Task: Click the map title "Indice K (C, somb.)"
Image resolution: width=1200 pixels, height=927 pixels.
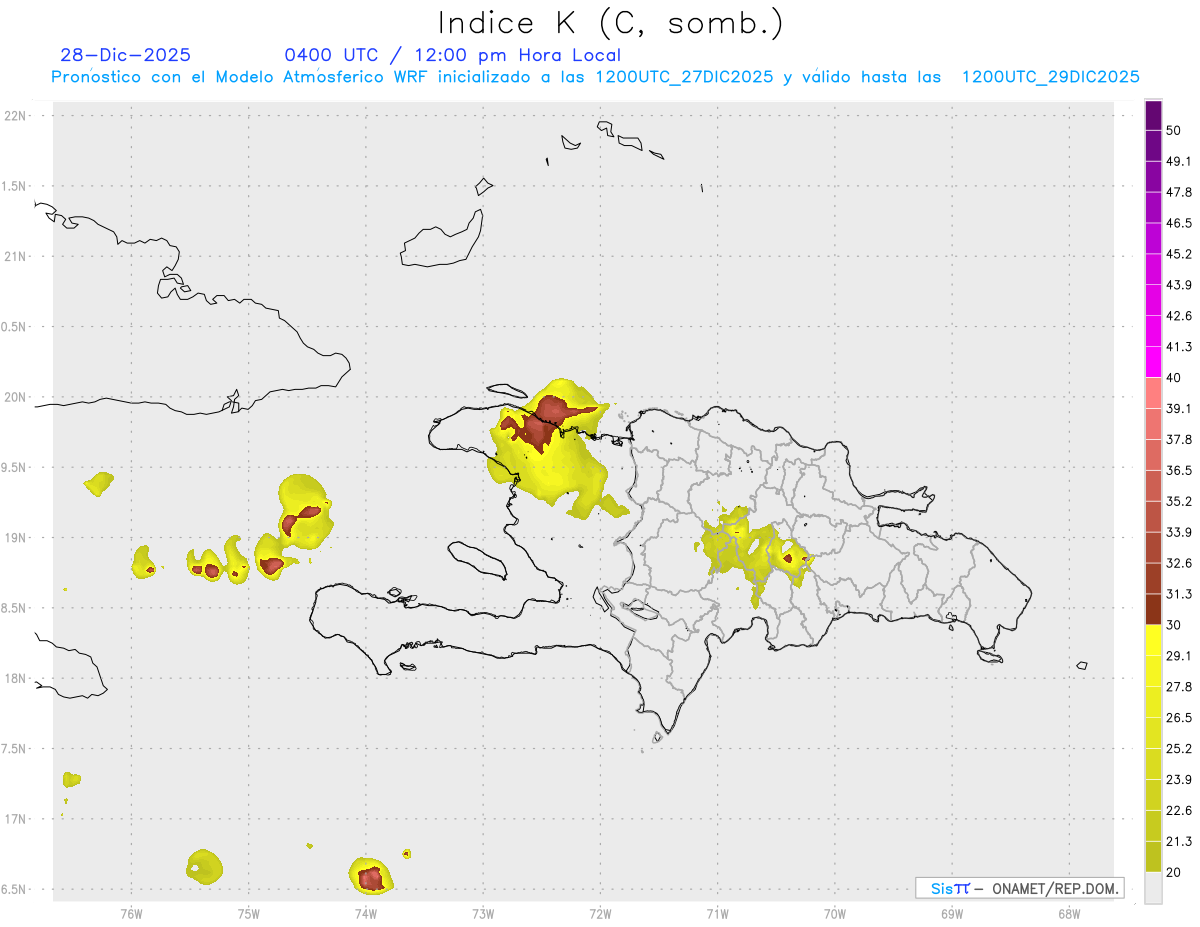Action: point(610,22)
